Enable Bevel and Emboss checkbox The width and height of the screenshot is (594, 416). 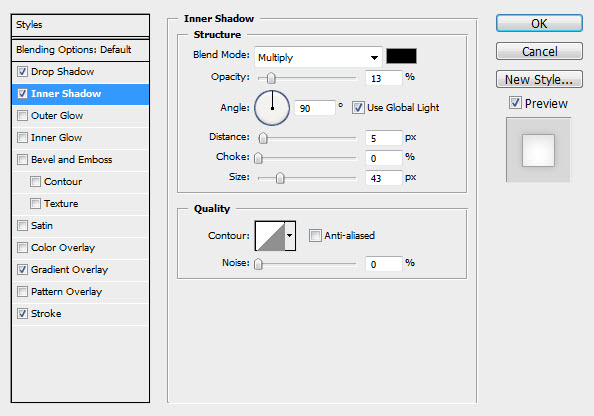coord(22,160)
